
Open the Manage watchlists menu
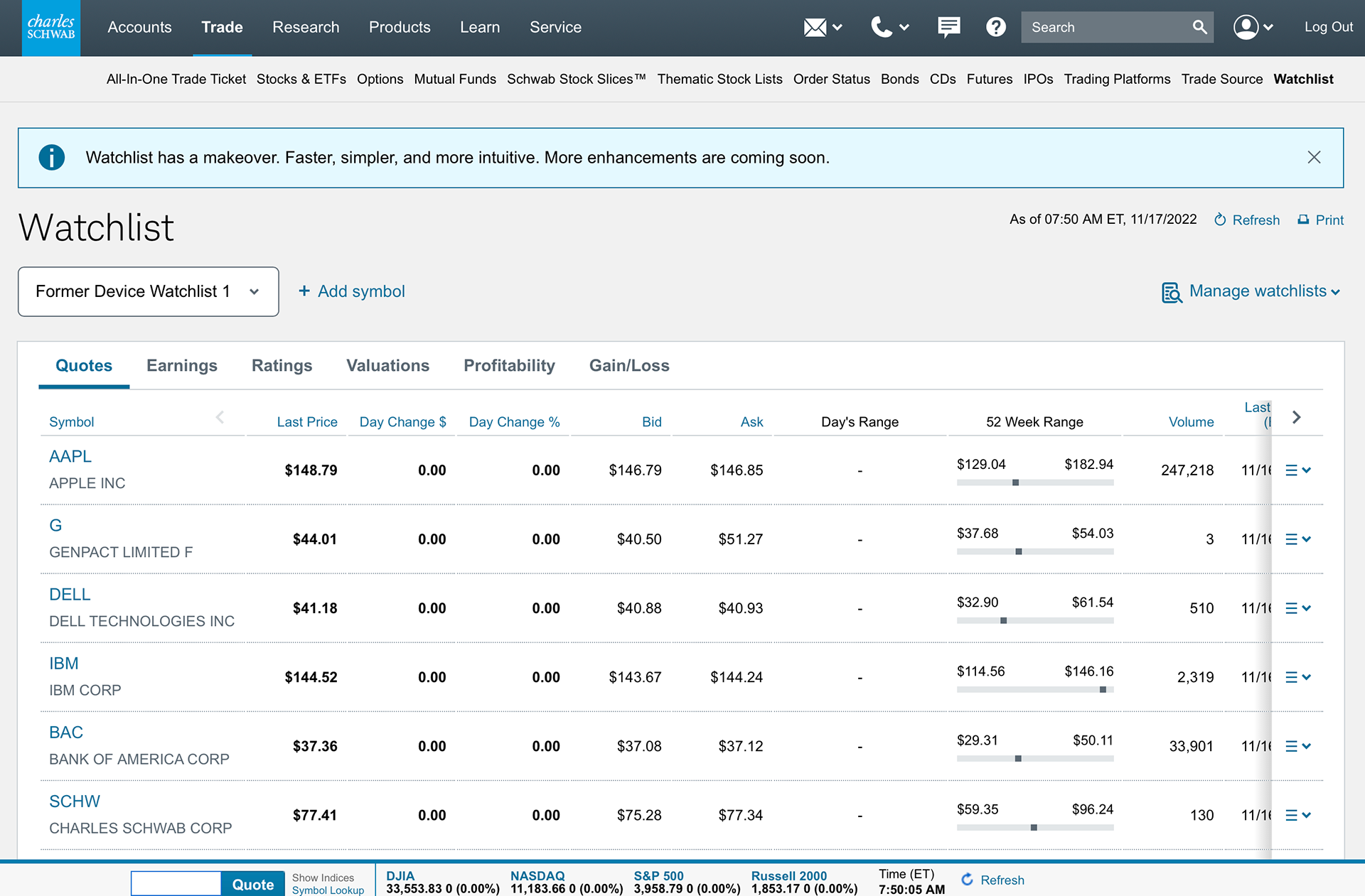tap(1251, 291)
